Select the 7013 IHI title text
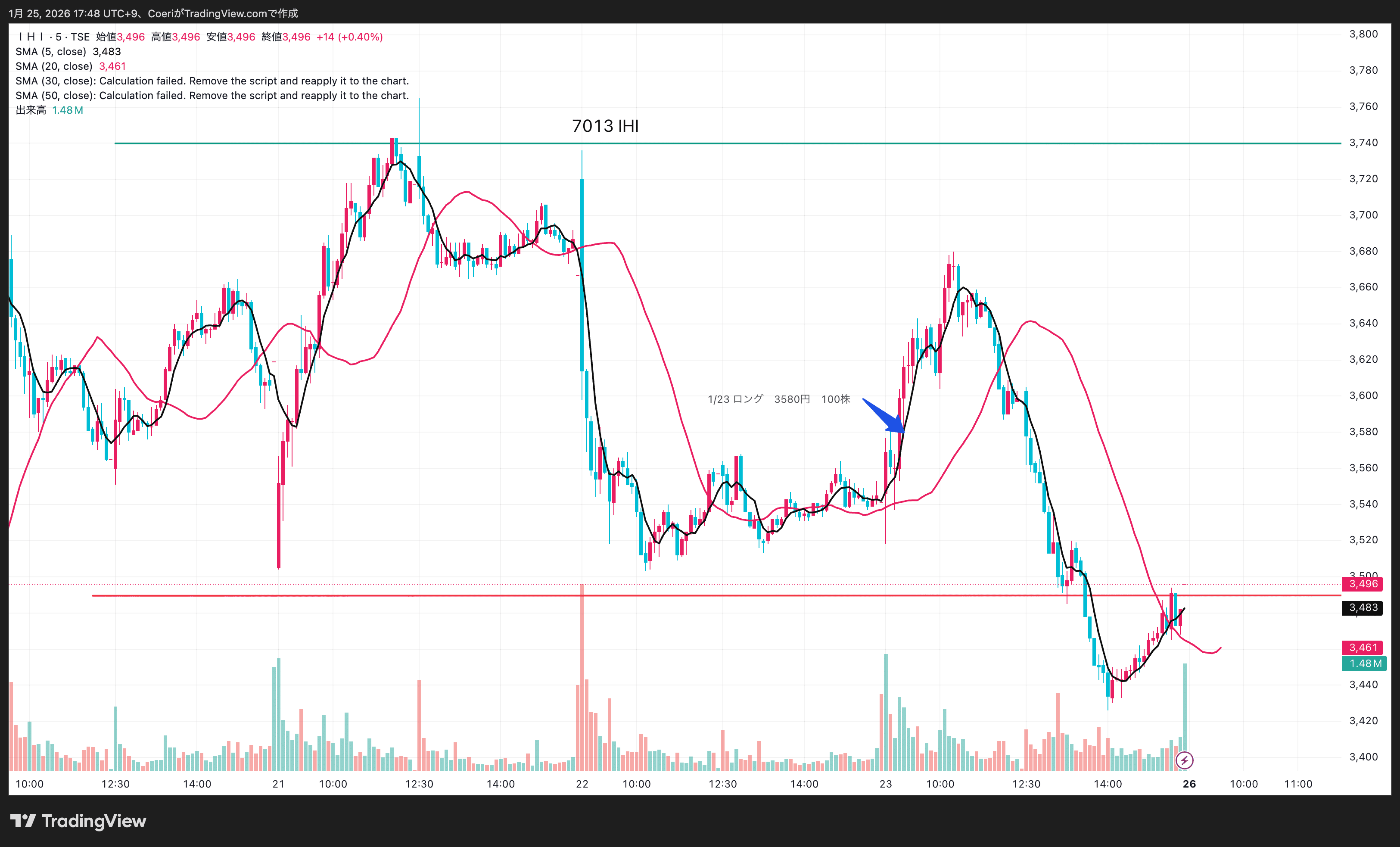The height and width of the screenshot is (847, 1400). [605, 126]
